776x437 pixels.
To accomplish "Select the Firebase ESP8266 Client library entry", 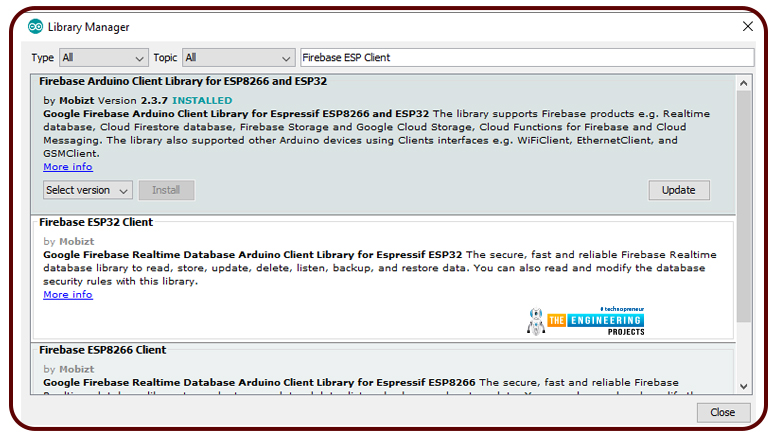I will (x=102, y=350).
